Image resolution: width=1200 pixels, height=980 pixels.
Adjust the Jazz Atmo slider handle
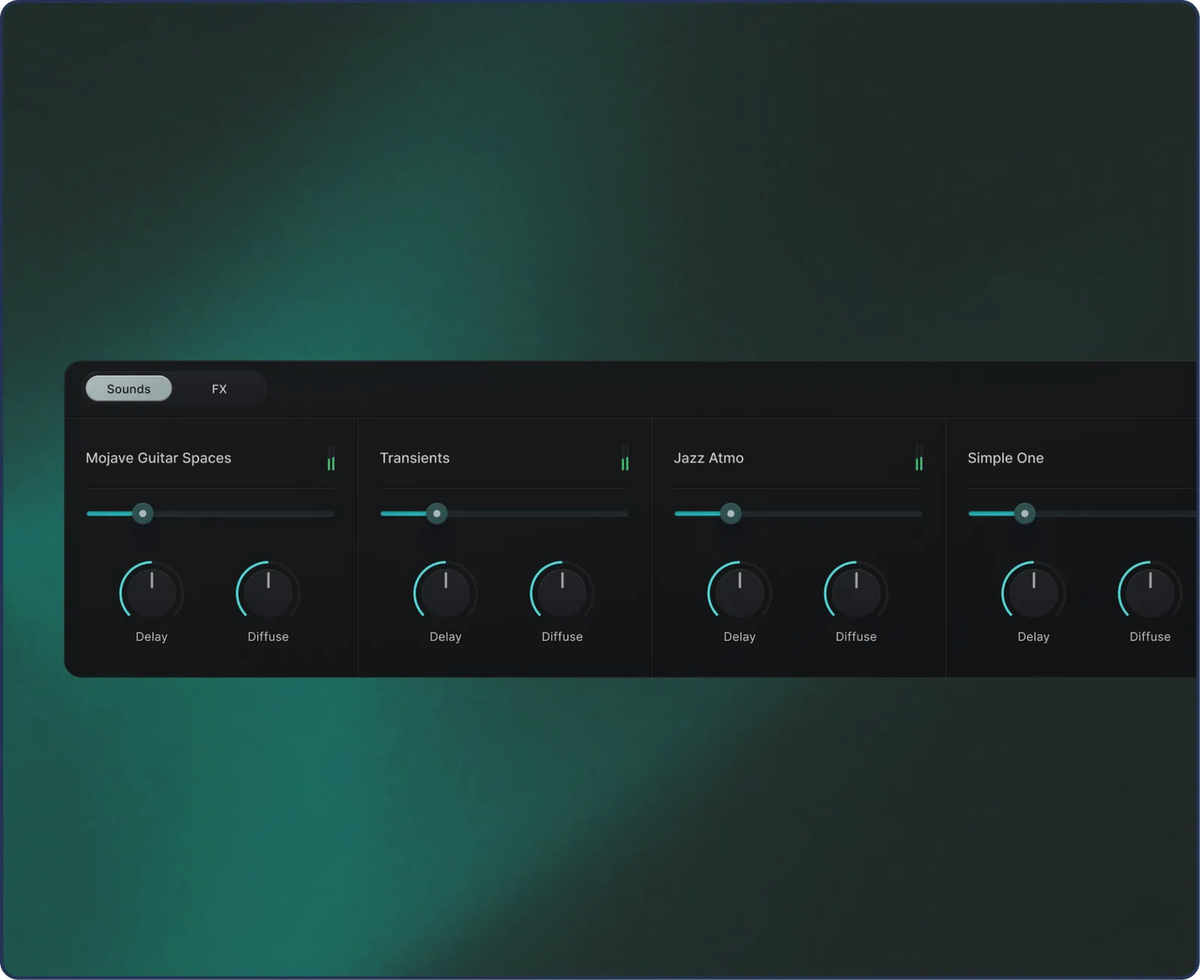(x=731, y=513)
